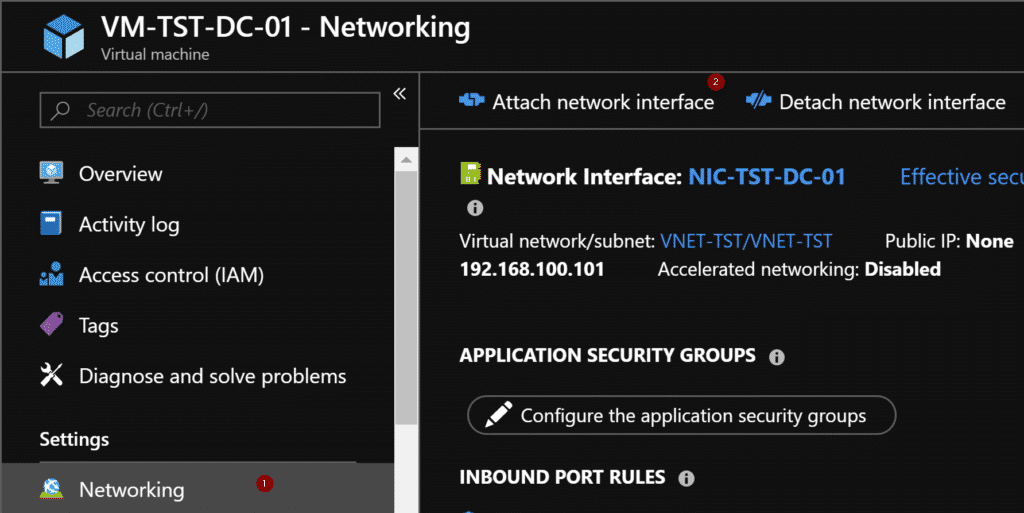The width and height of the screenshot is (1024, 513).
Task: Click Attach network interface
Action: pyautogui.click(x=586, y=102)
